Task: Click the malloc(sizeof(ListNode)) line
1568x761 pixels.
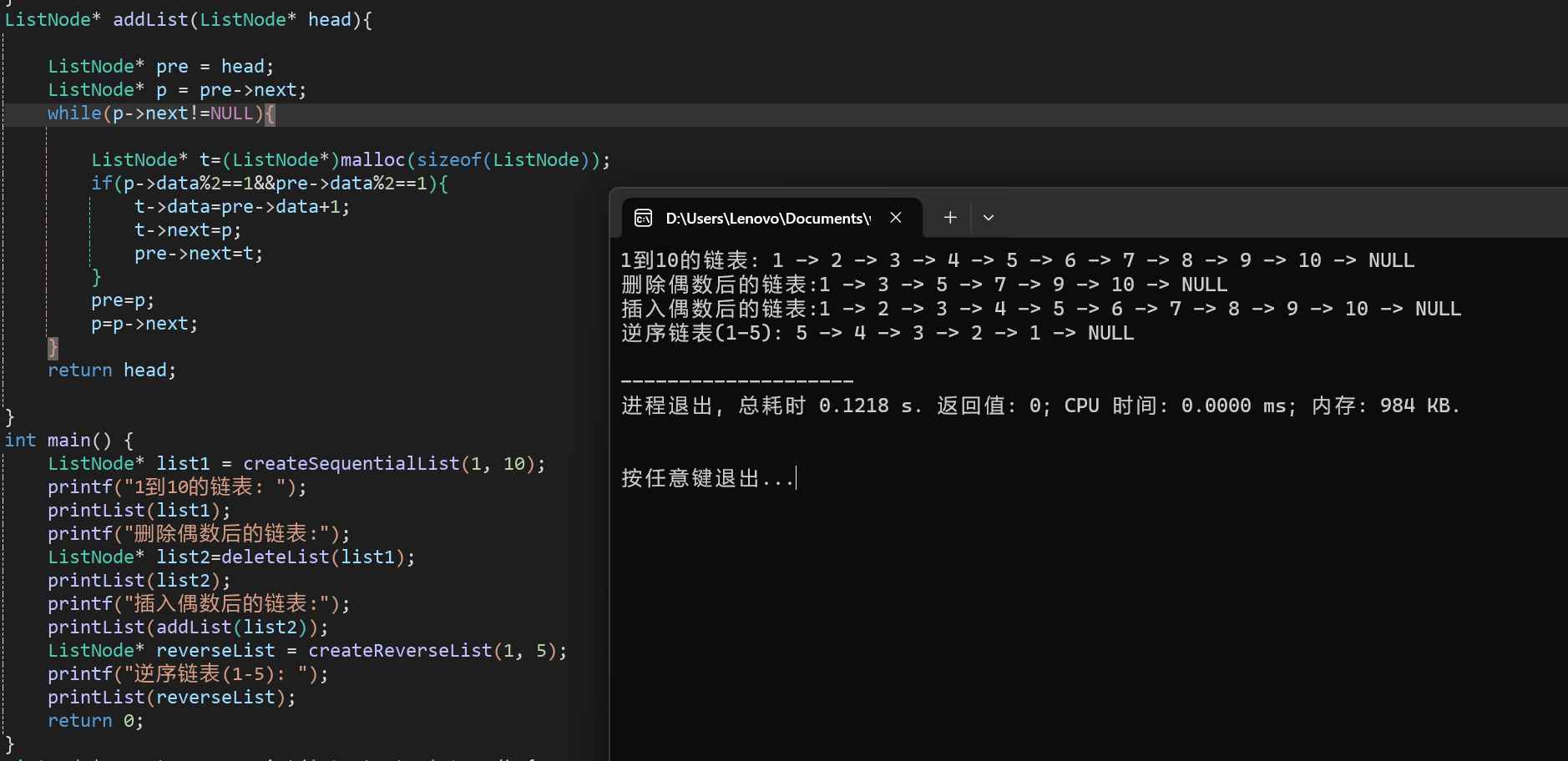Action: click(351, 160)
